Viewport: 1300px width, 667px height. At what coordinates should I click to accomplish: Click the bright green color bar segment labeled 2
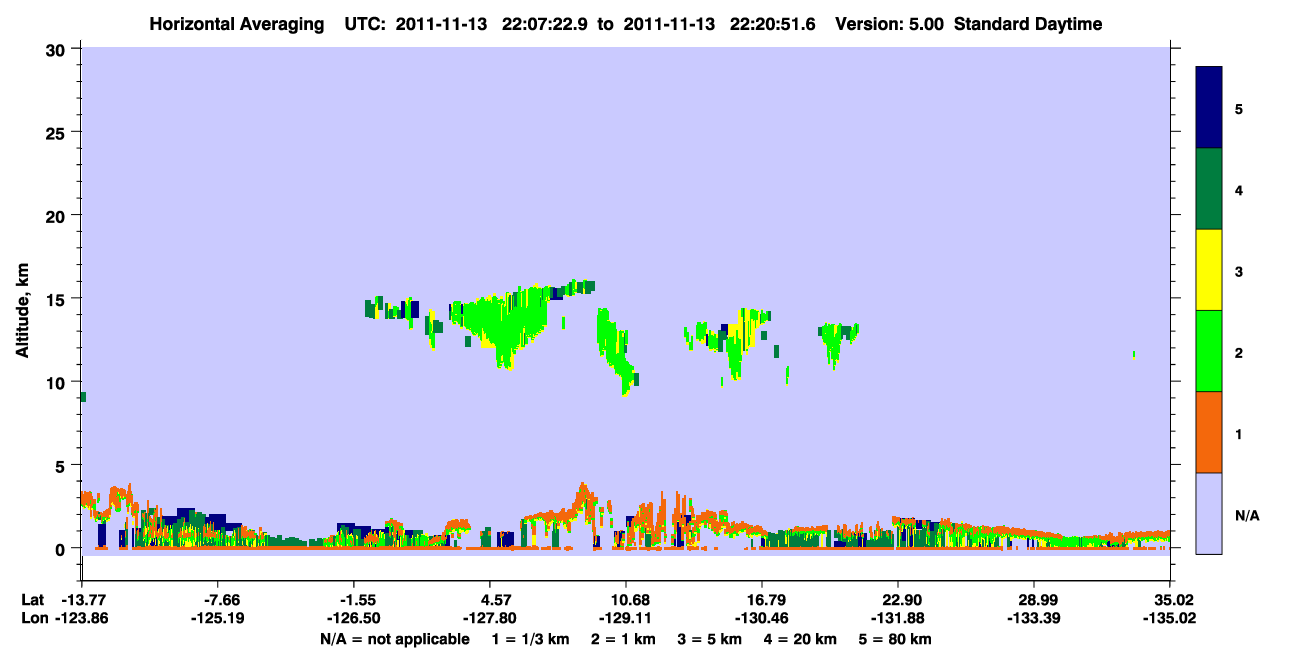1209,351
